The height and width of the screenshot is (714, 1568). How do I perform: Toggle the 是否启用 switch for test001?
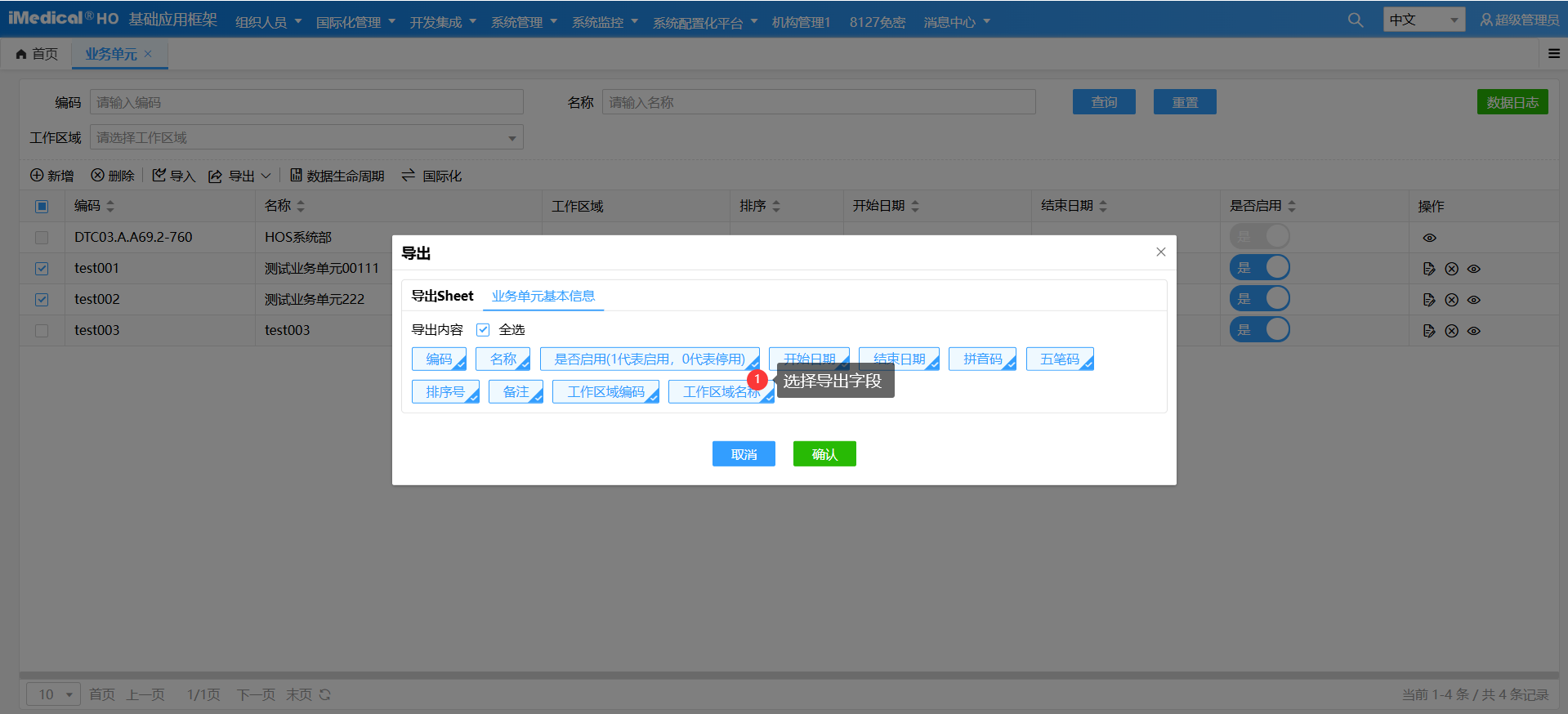tap(1259, 268)
